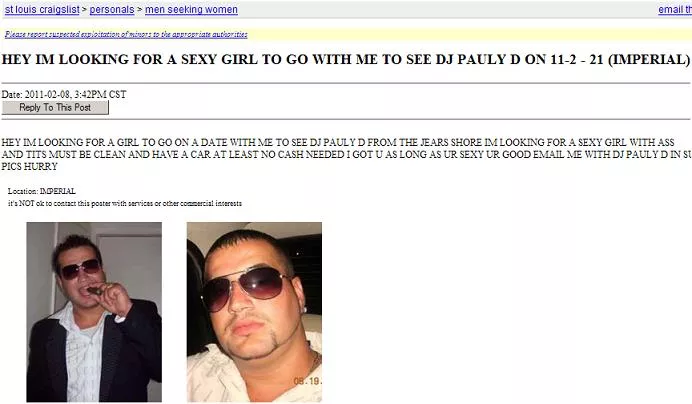
Task: Click the "email th" link at top right
Action: click(675, 9)
